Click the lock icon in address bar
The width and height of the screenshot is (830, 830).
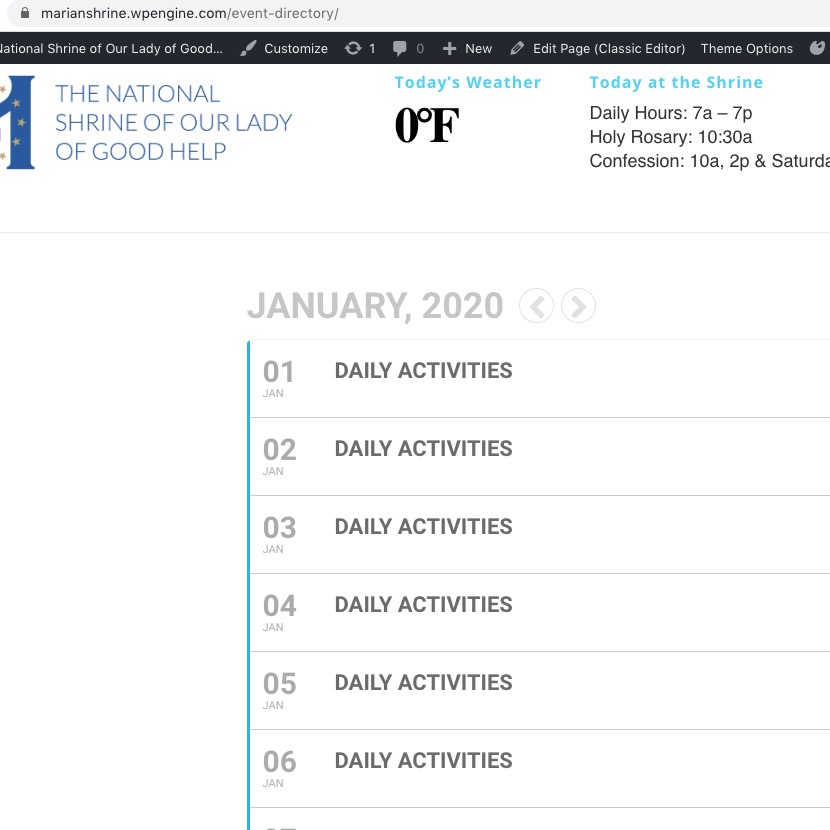pyautogui.click(x=25, y=14)
